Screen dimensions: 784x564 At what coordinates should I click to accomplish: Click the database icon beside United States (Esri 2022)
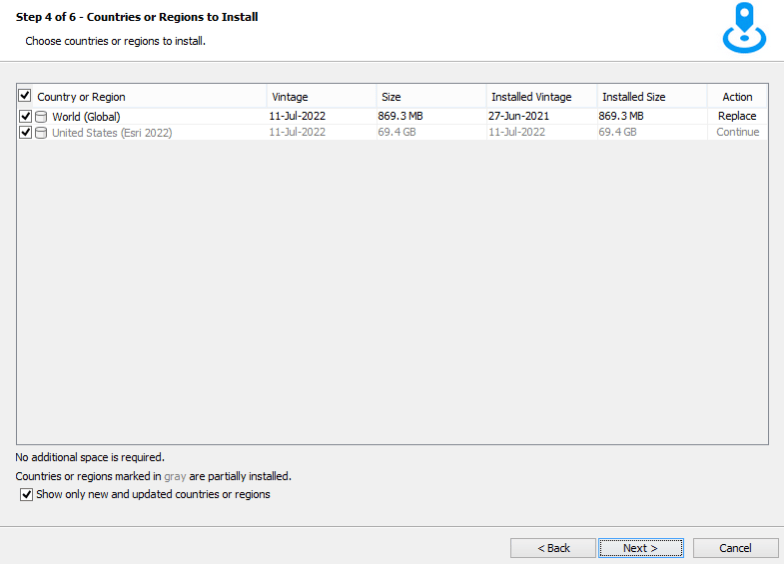41,132
